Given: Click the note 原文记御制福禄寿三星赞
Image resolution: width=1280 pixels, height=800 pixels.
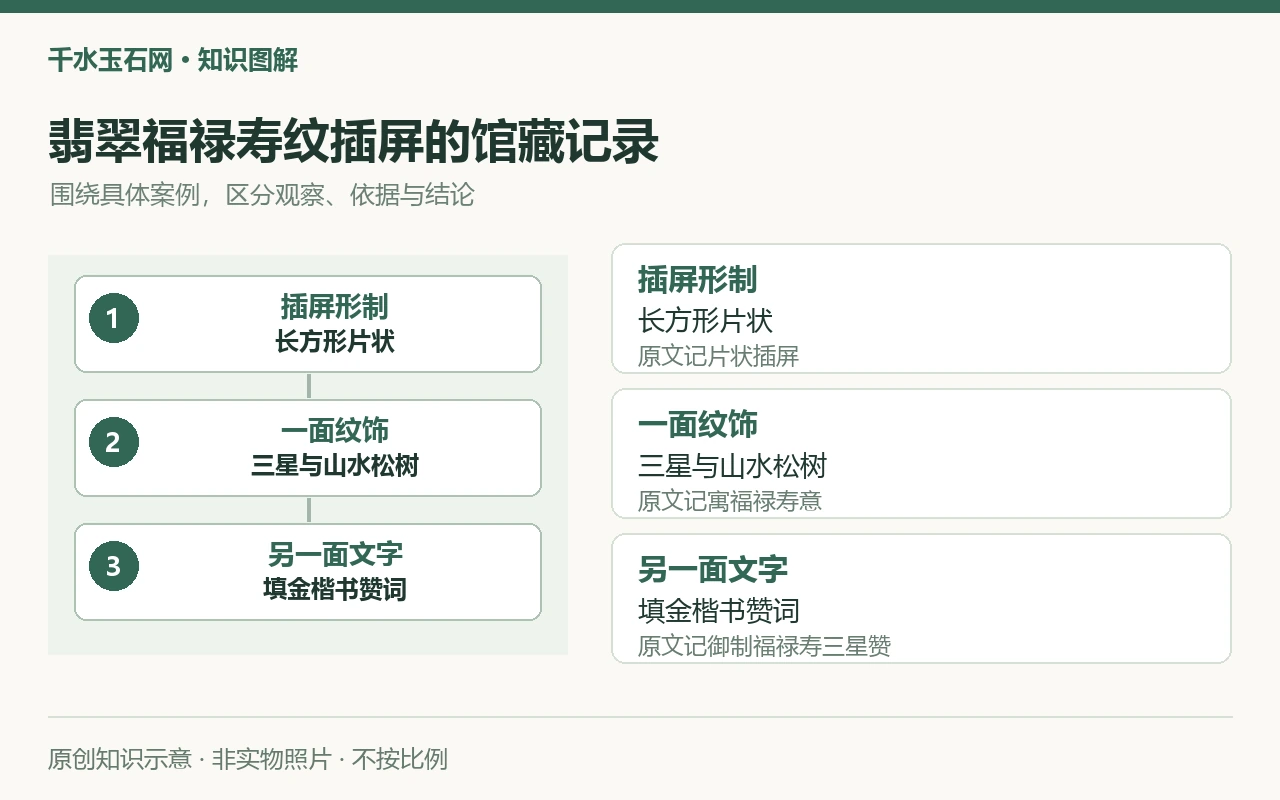Looking at the screenshot, I should pyautogui.click(x=765, y=646).
